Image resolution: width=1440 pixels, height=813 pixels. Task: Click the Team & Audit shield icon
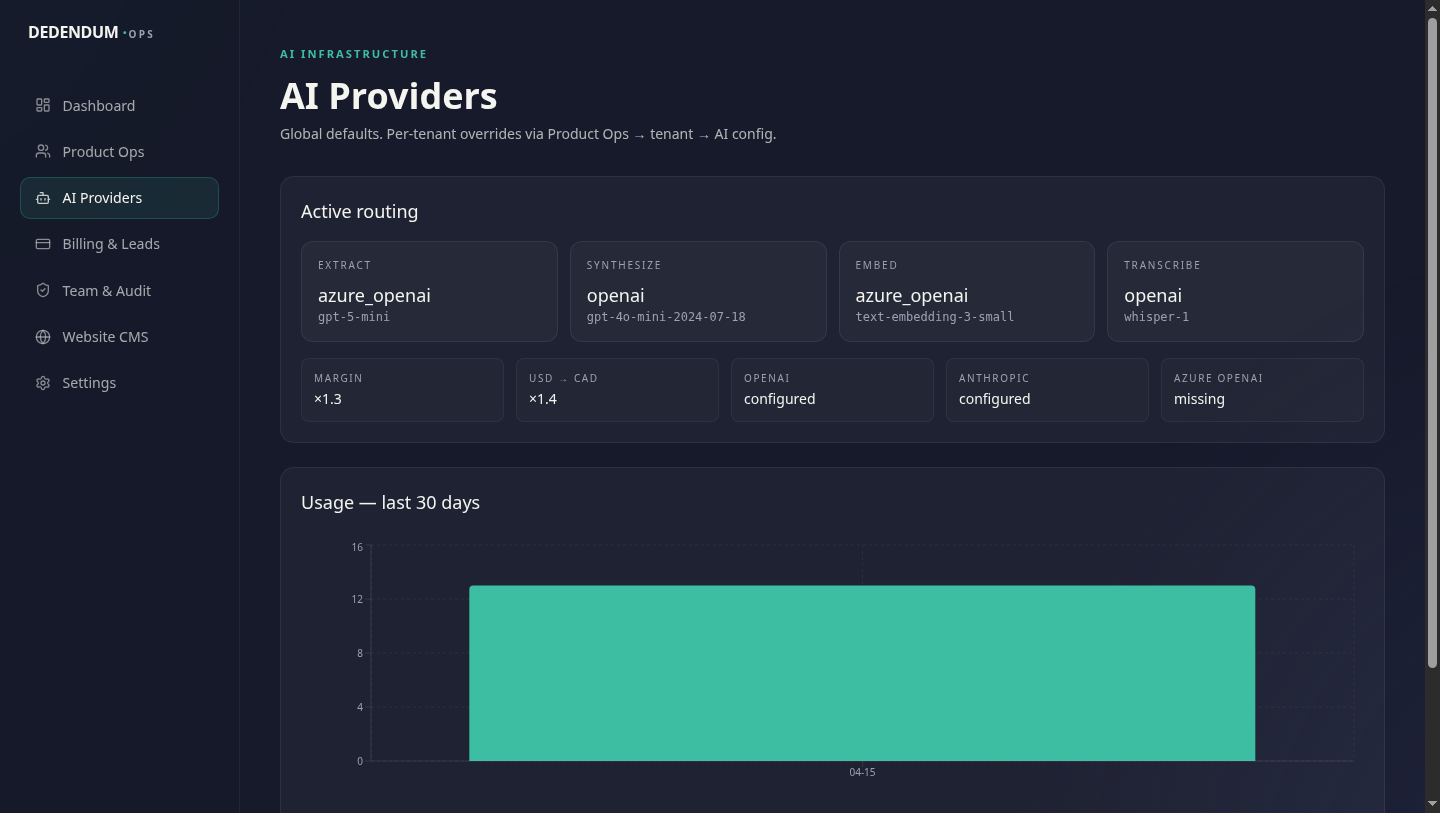[x=43, y=290]
